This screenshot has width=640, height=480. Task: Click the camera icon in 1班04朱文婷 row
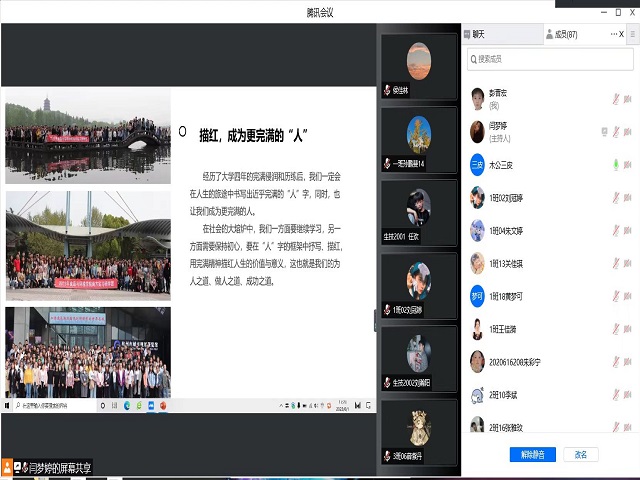pyautogui.click(x=628, y=231)
